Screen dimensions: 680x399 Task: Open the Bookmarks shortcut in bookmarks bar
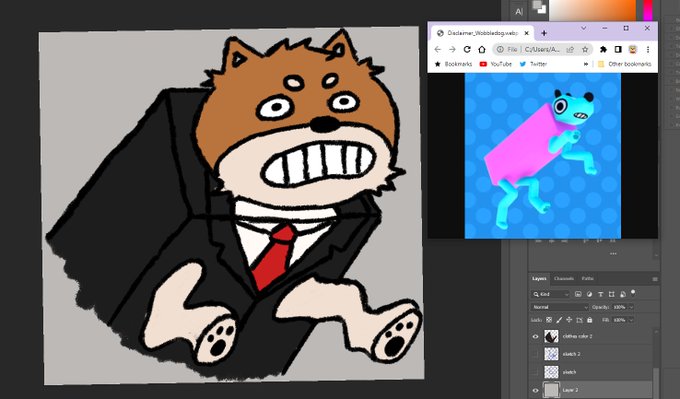pos(453,64)
